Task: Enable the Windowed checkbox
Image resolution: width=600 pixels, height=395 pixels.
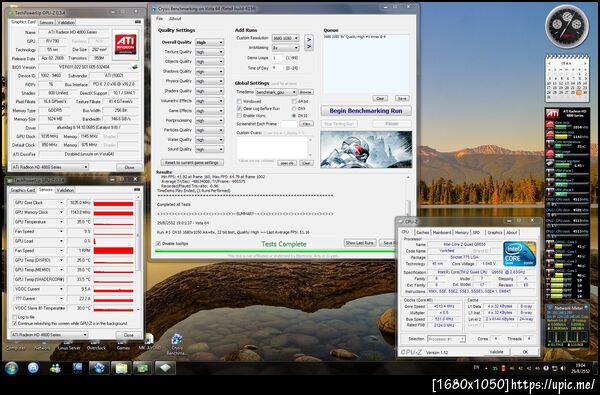Action: click(x=239, y=101)
